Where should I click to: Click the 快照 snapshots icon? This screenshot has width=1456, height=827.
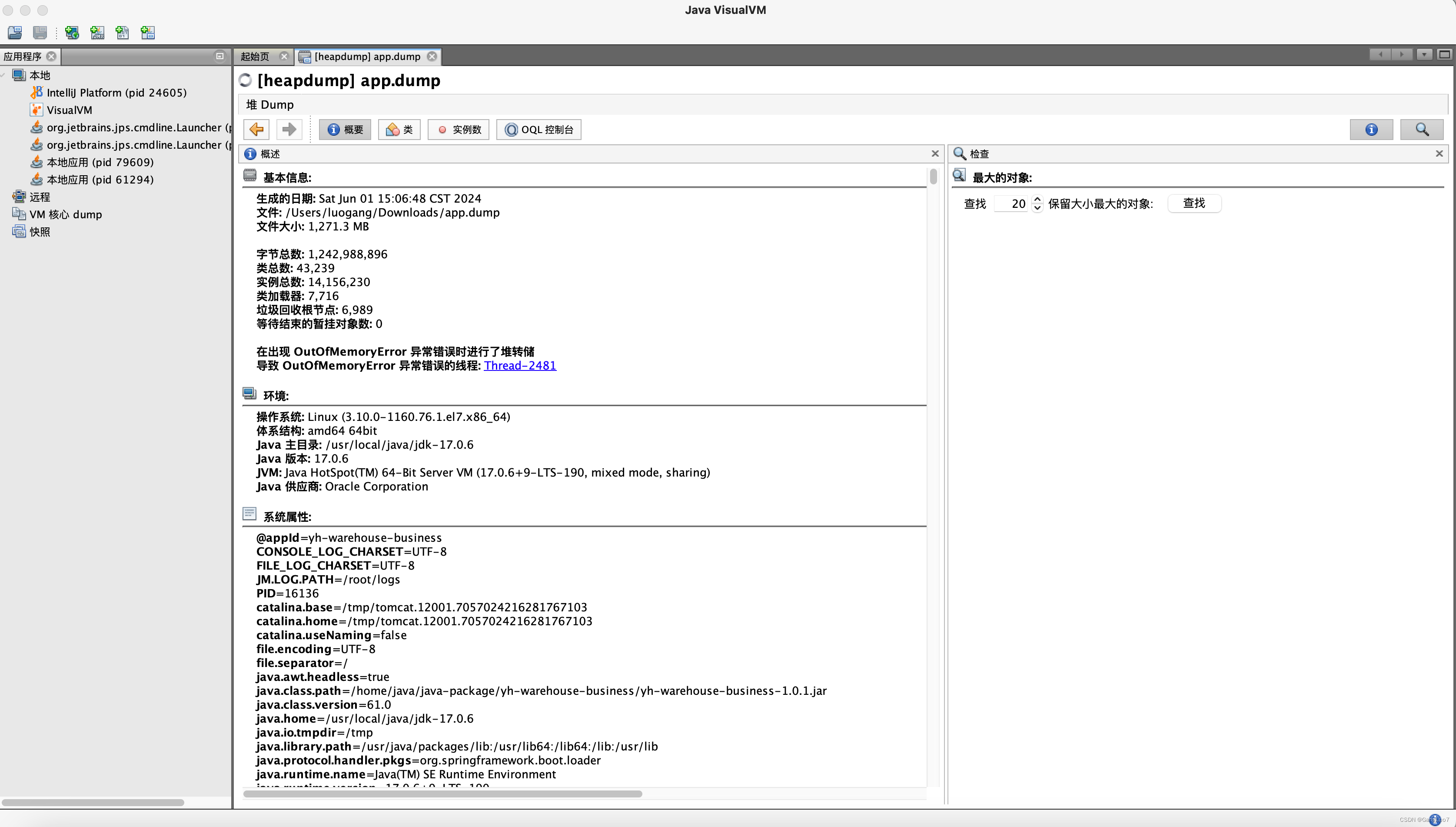pos(19,231)
